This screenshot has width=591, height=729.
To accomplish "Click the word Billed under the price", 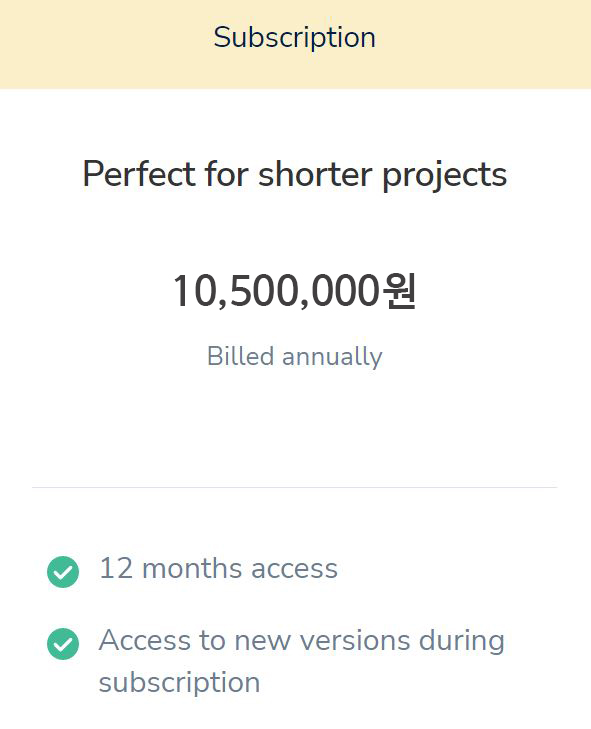I will click(240, 357).
